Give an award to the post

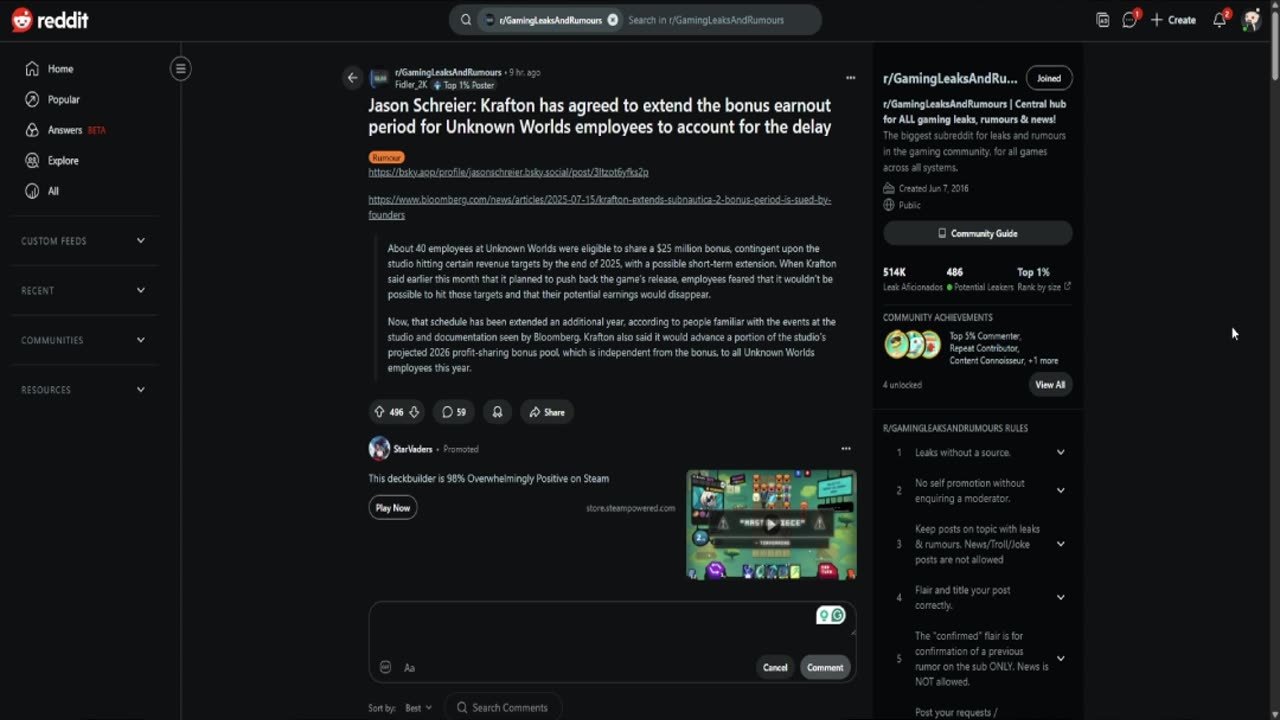point(497,412)
